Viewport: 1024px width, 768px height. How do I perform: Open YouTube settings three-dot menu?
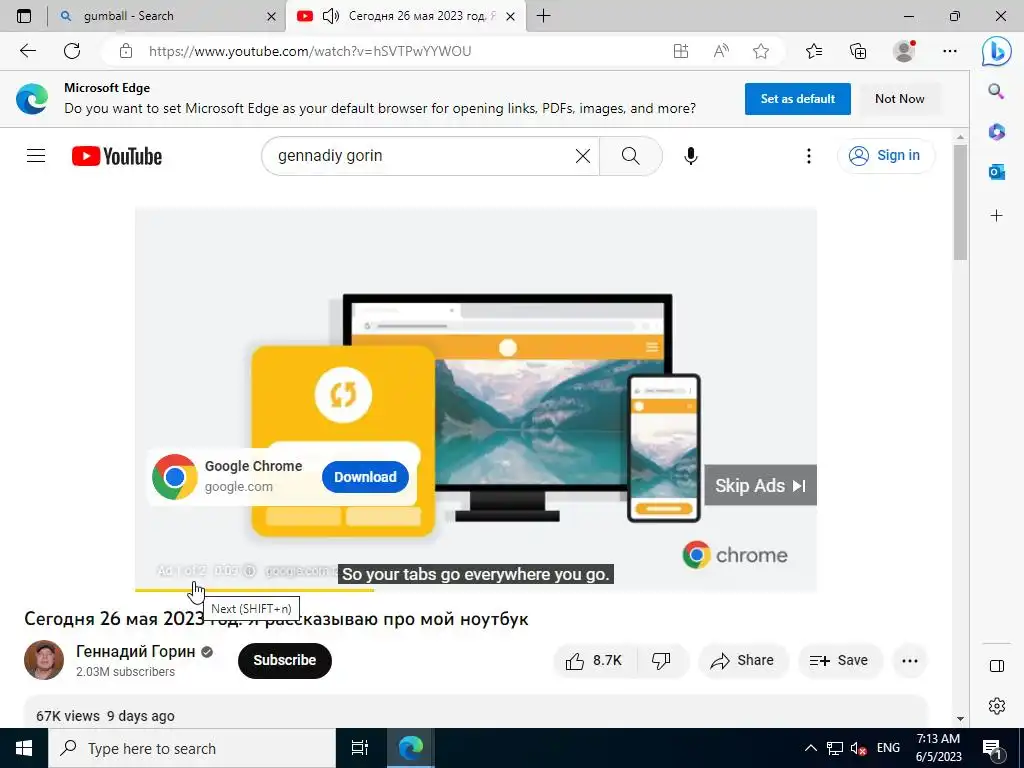pyautogui.click(x=808, y=155)
